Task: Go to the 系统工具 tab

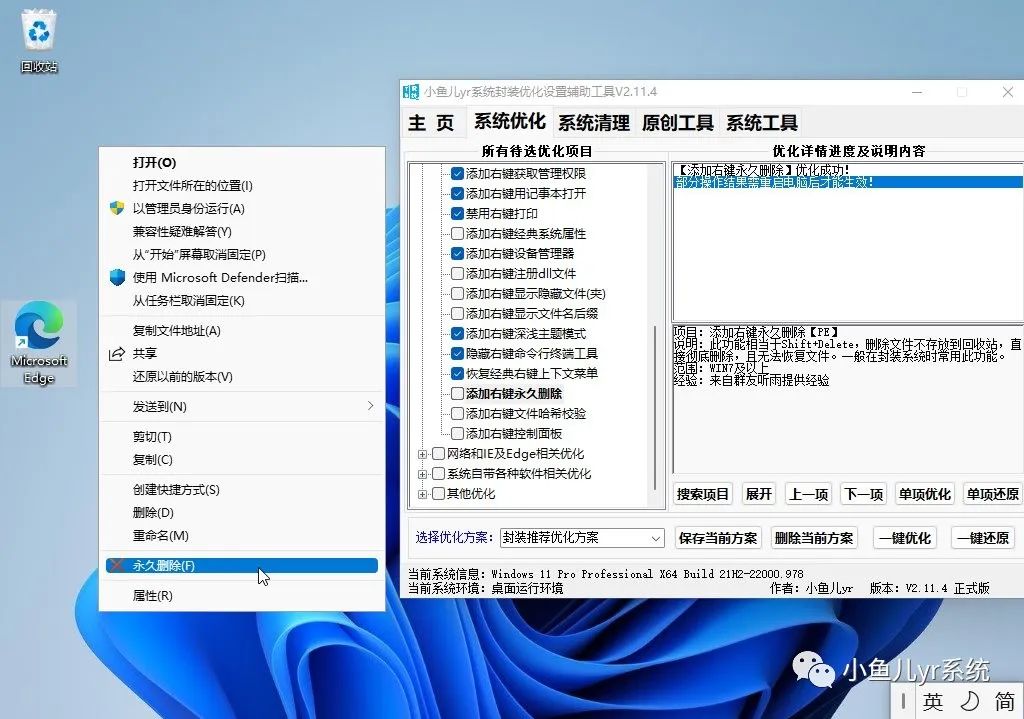Action: tap(761, 123)
